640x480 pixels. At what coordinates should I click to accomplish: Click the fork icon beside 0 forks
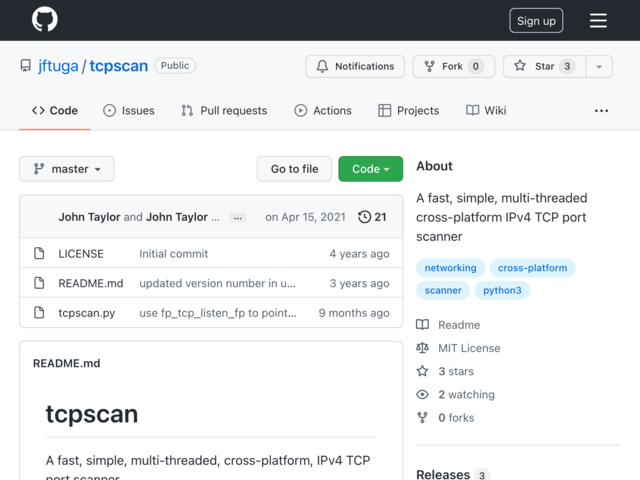(422, 418)
